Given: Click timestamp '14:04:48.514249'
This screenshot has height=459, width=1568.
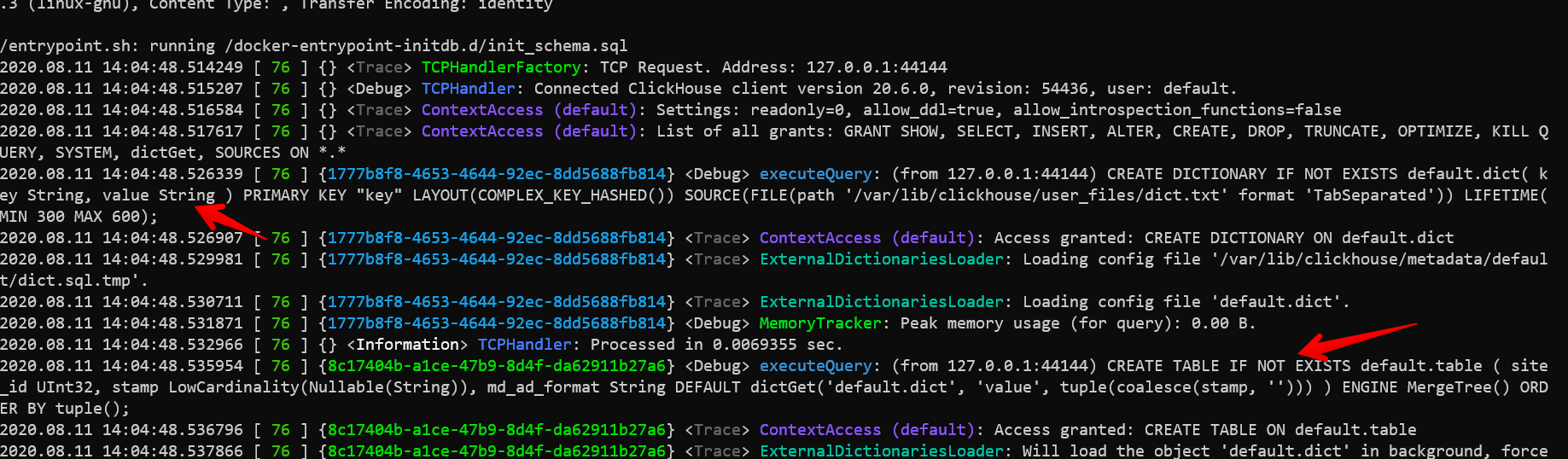Looking at the screenshot, I should 173,67.
